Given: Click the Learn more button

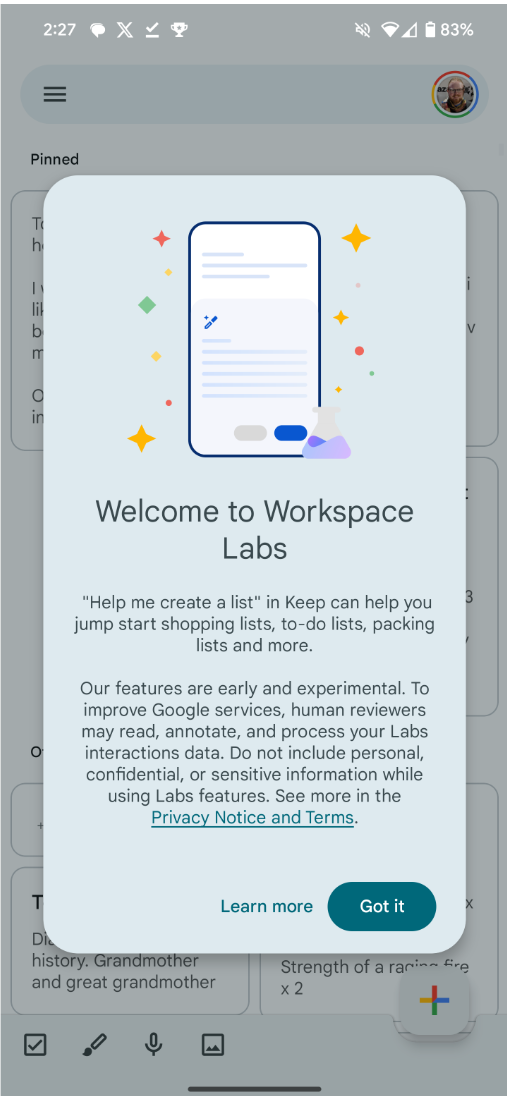Looking at the screenshot, I should 266,907.
